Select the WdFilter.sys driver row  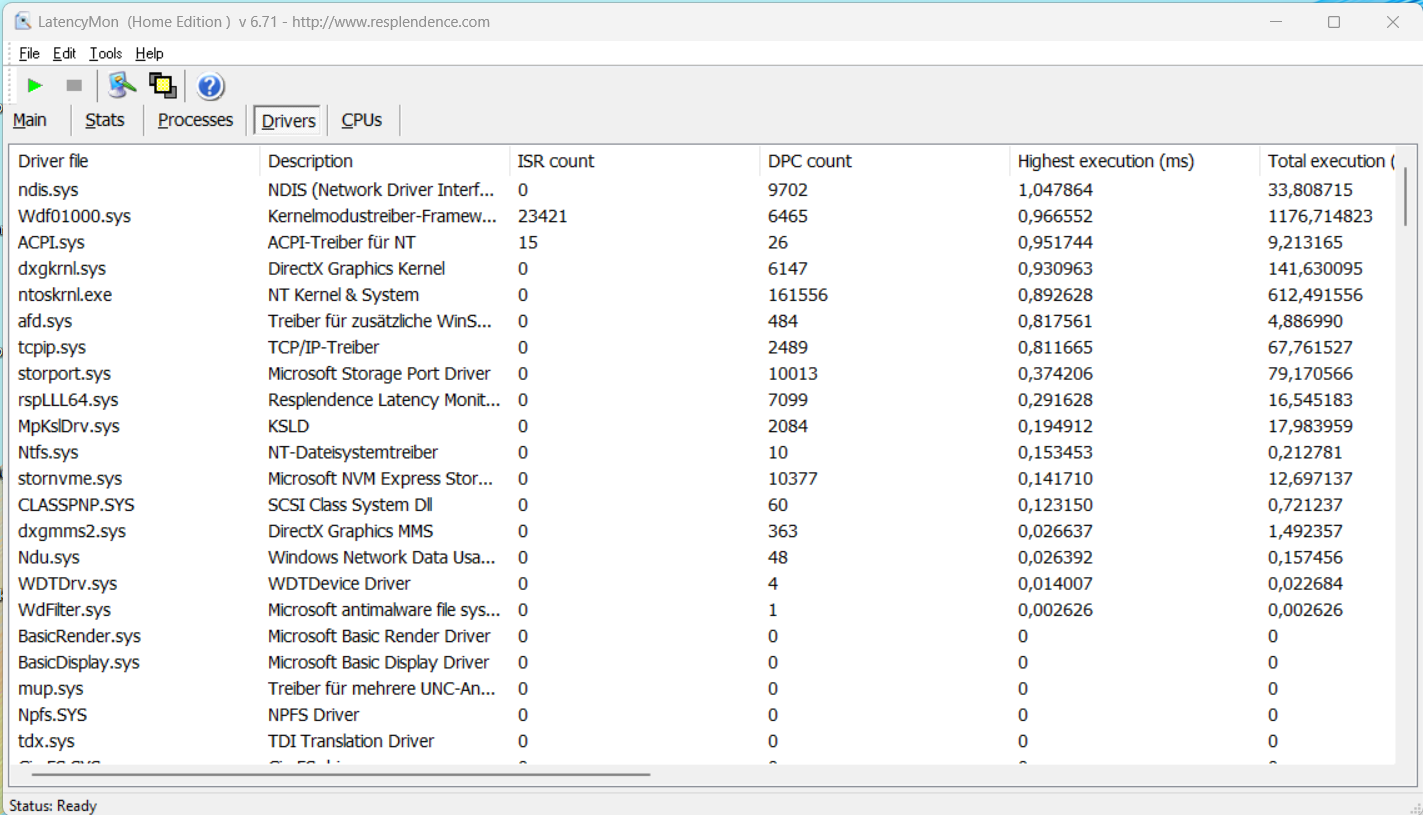point(702,610)
